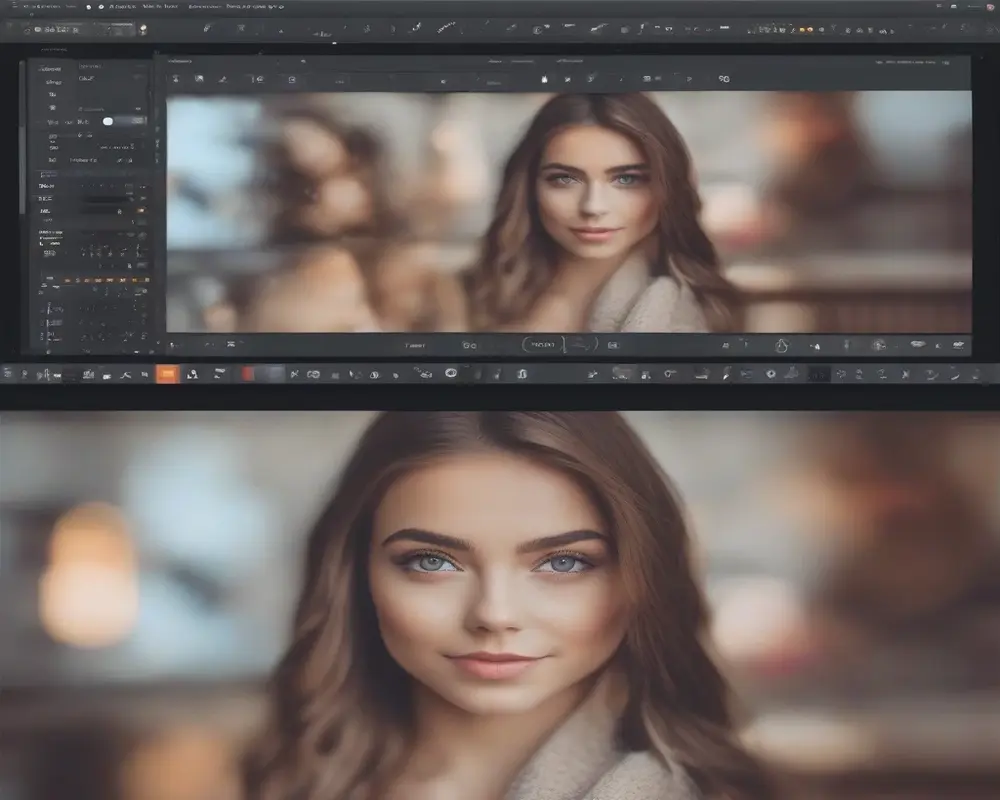Click the curve icon left of orange button
The height and width of the screenshot is (800, 1000).
click(x=126, y=374)
